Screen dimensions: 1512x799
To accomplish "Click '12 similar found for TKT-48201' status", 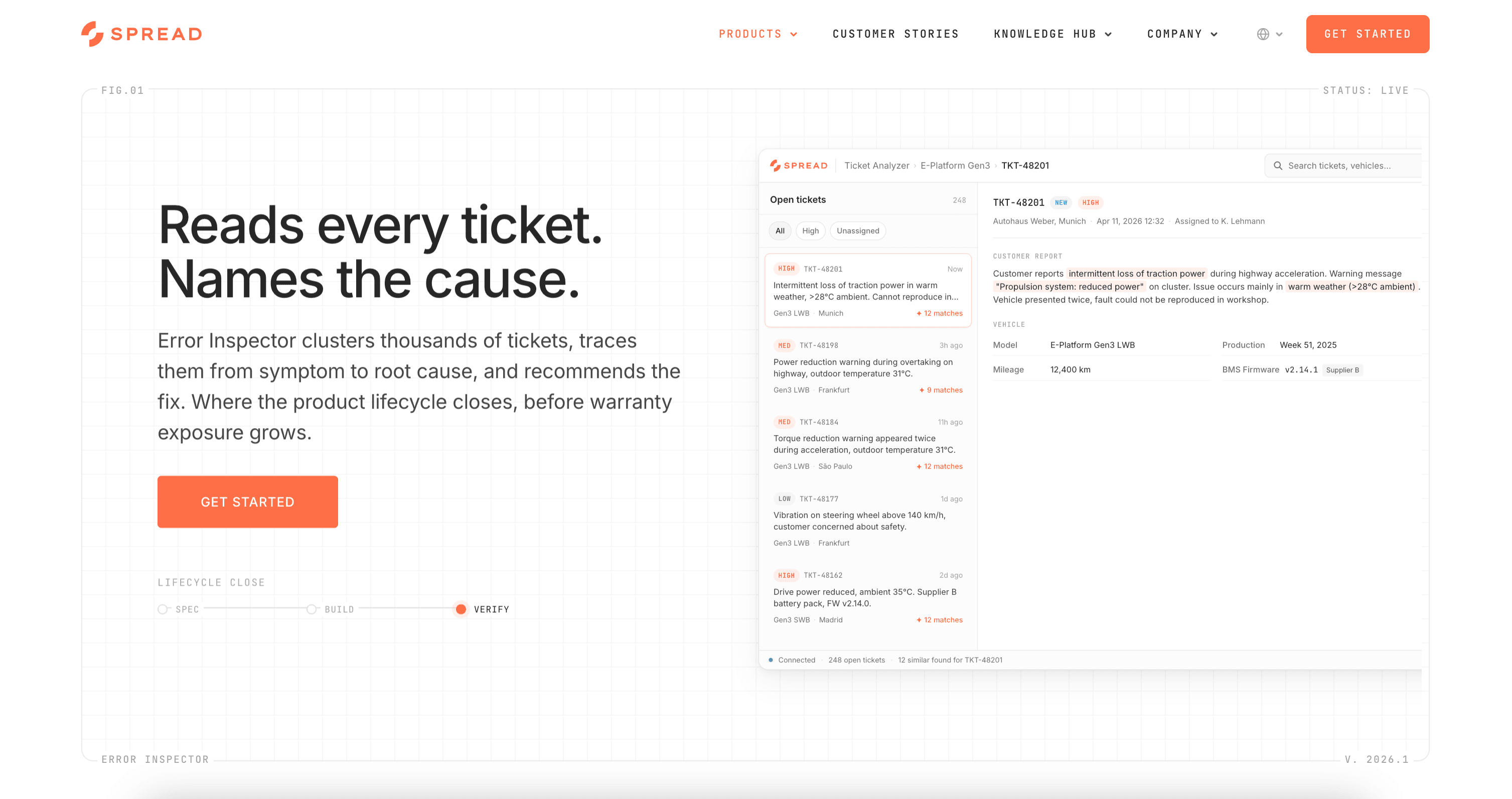I will point(950,660).
